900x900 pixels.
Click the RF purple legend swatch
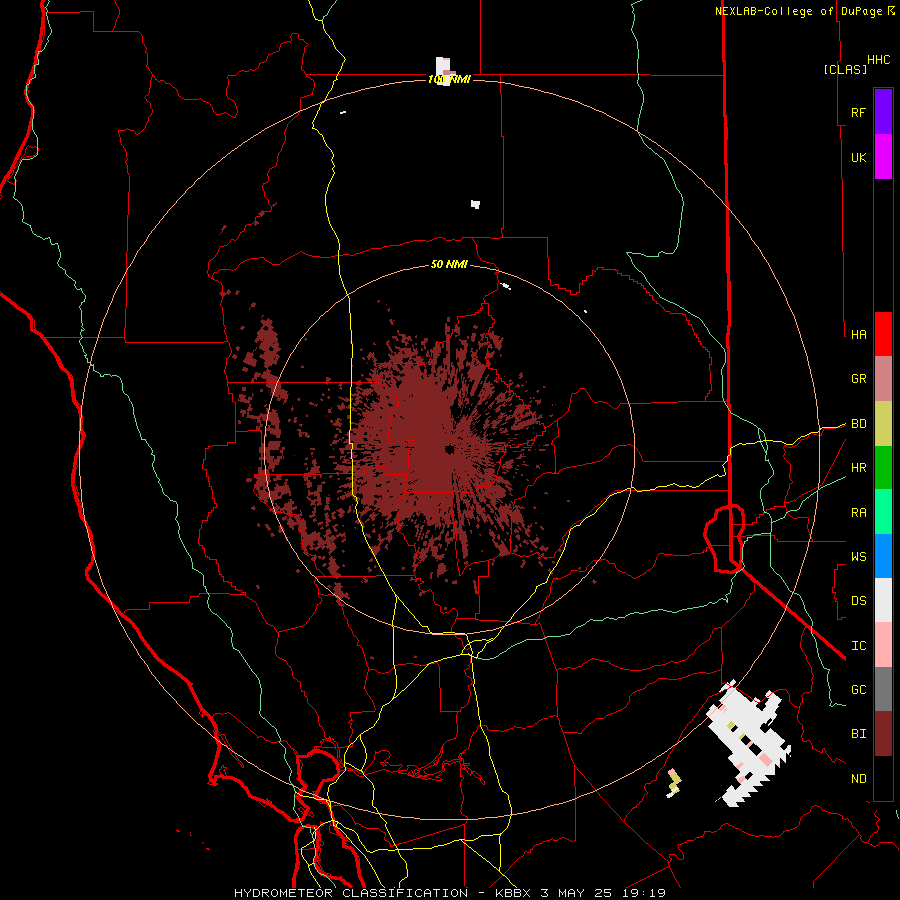(883, 112)
